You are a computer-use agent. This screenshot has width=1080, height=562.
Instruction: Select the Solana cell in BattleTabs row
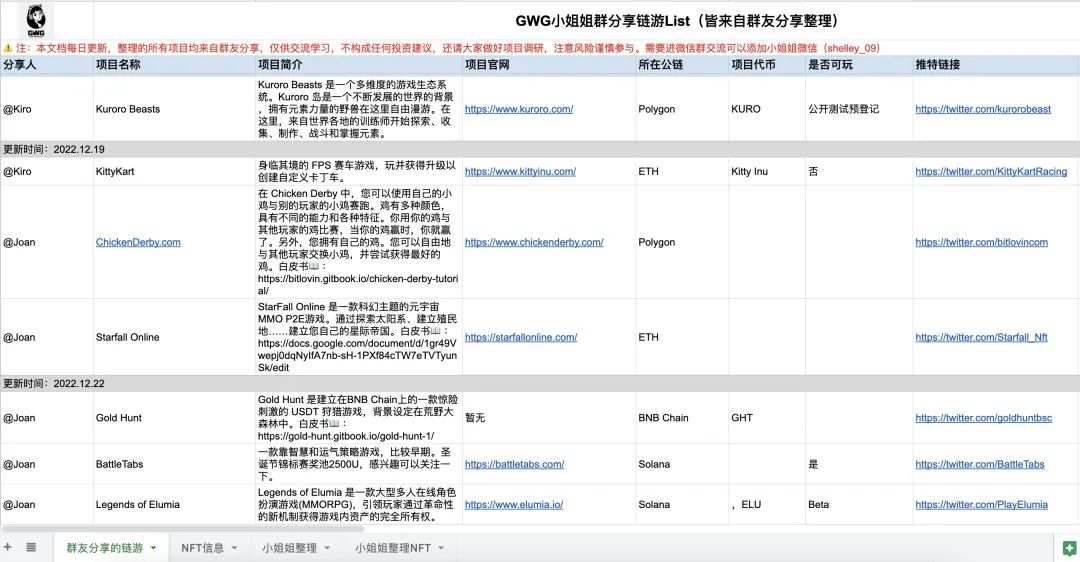pyautogui.click(x=682, y=464)
